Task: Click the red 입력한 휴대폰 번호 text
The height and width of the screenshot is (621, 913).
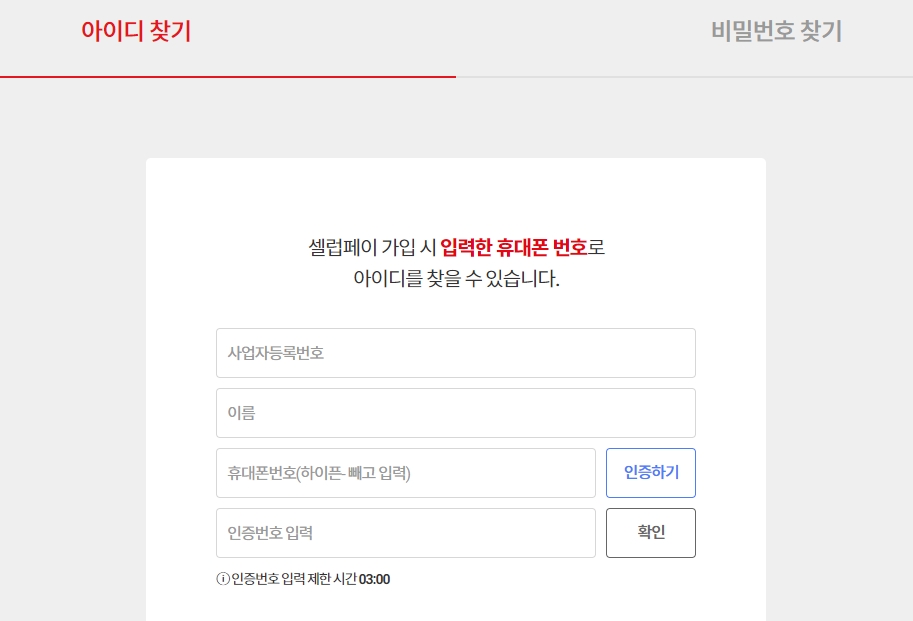Action: tap(514, 247)
